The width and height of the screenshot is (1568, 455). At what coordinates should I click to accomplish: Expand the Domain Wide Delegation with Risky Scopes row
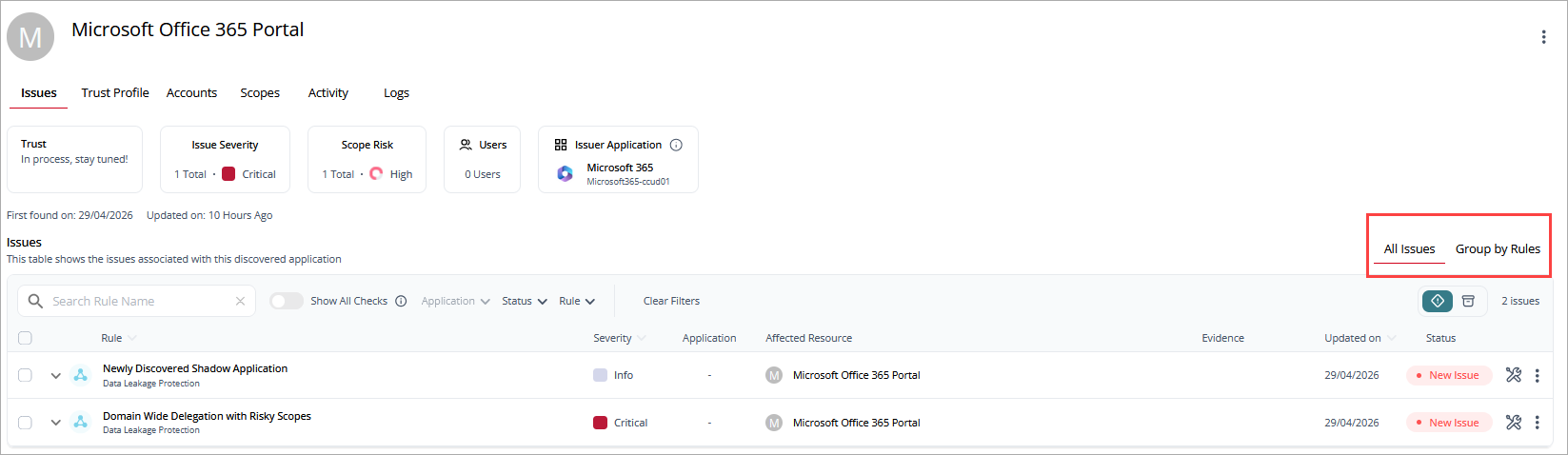pos(55,423)
